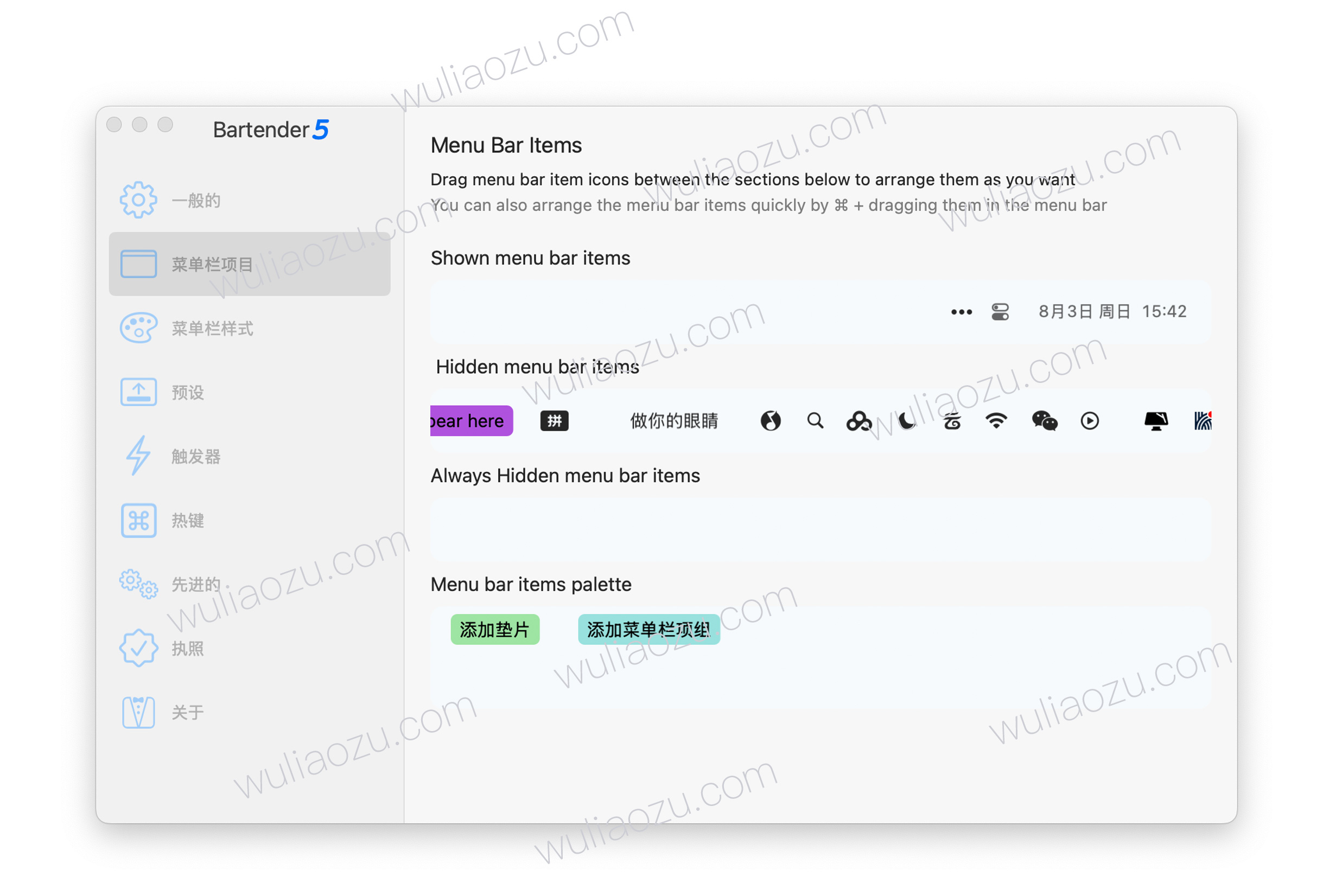
Task: Click the green 添加垫片 add spacer button
Action: [495, 630]
